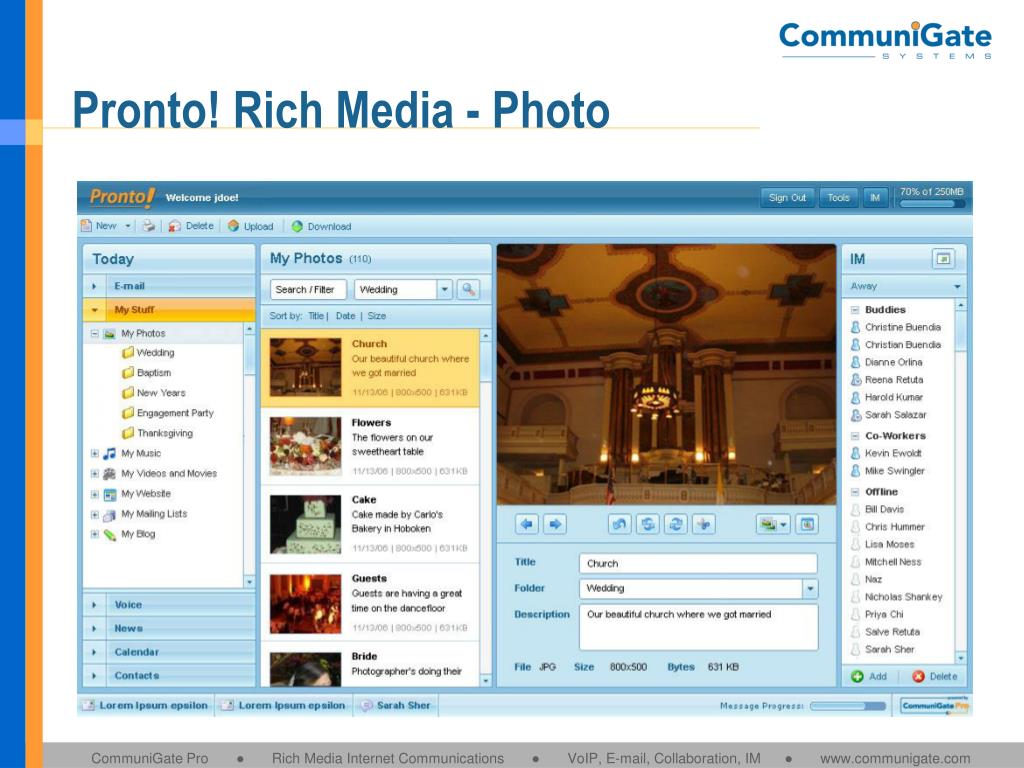The width and height of the screenshot is (1024, 768).
Task: Sort photos by Title
Action: coord(316,316)
